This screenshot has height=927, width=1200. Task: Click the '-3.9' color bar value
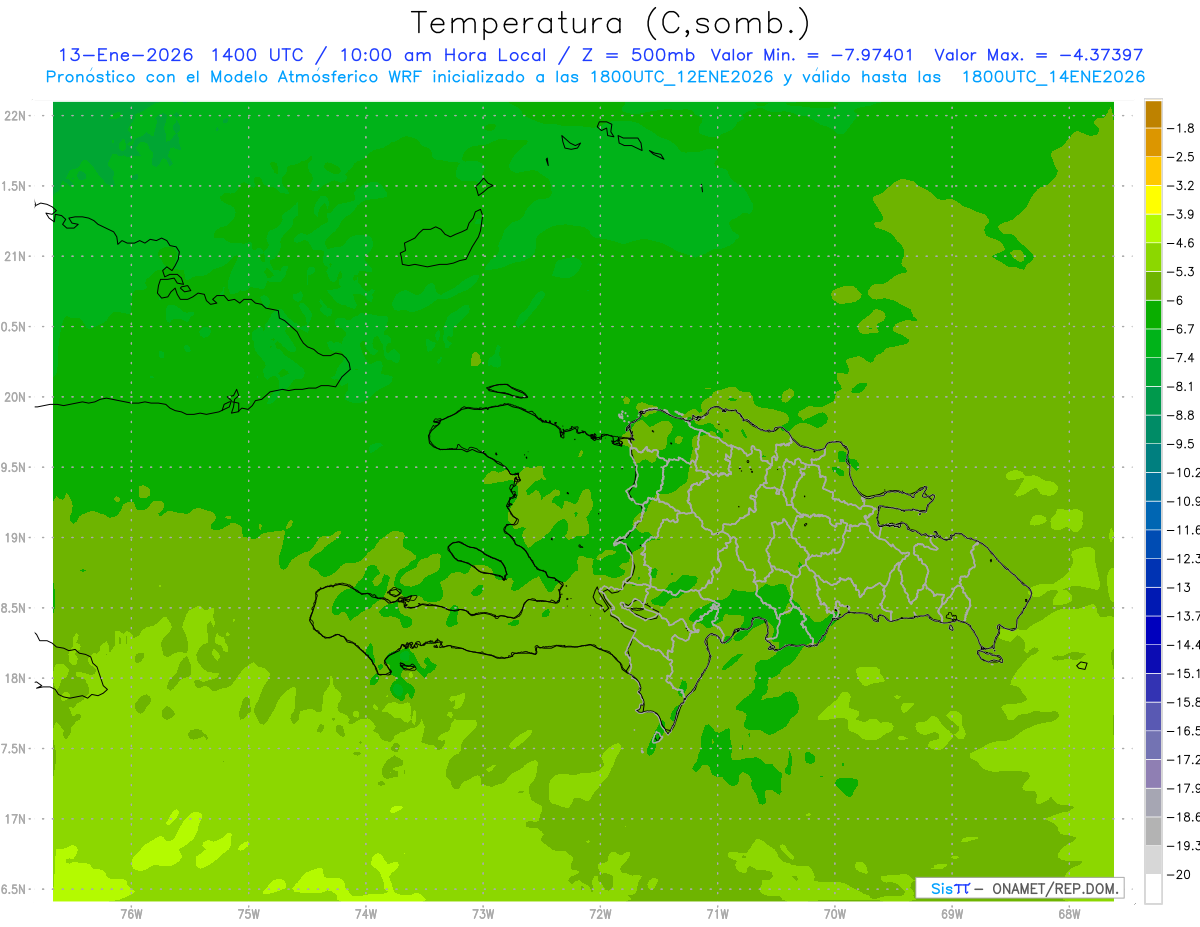click(1181, 215)
